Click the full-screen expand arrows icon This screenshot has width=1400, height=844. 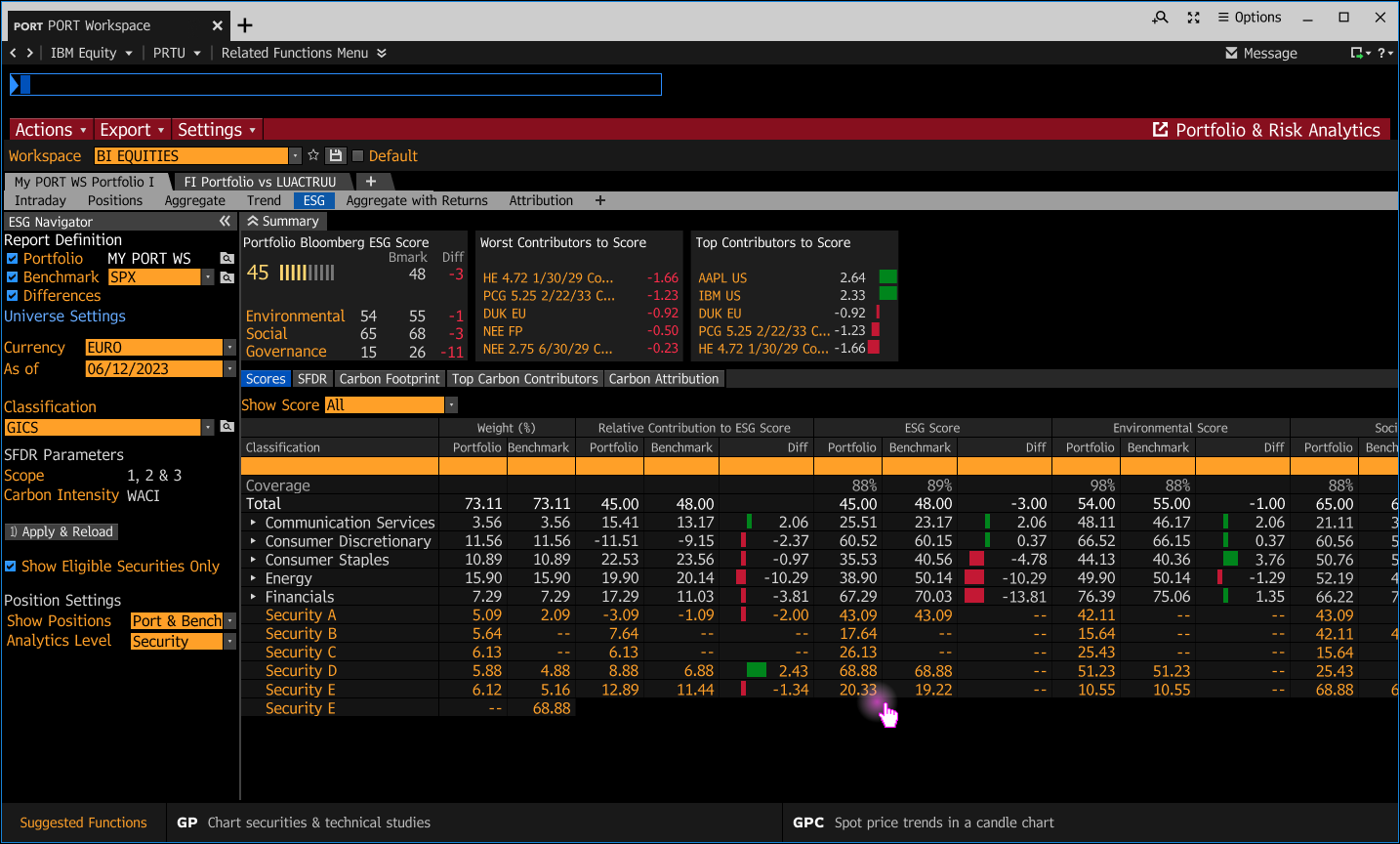pyautogui.click(x=1193, y=18)
